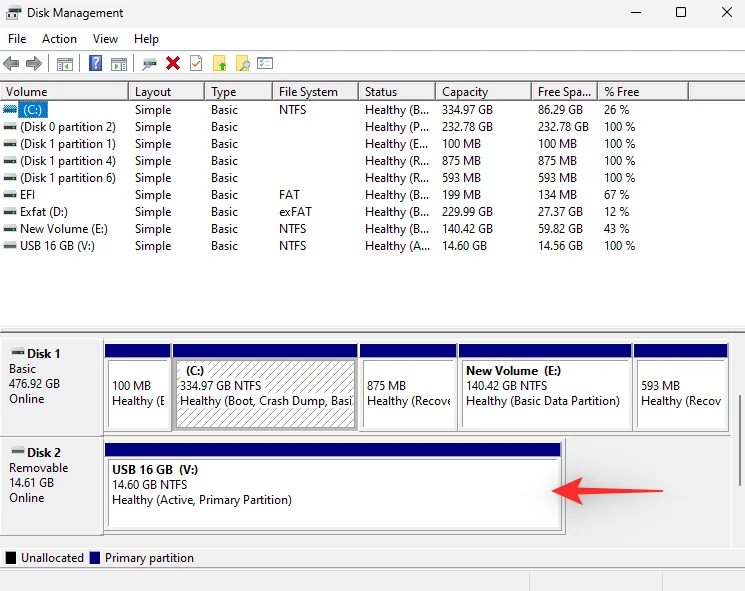The height and width of the screenshot is (591, 745).
Task: Click the Connect/Refresh disk toolbar icon
Action: (149, 64)
